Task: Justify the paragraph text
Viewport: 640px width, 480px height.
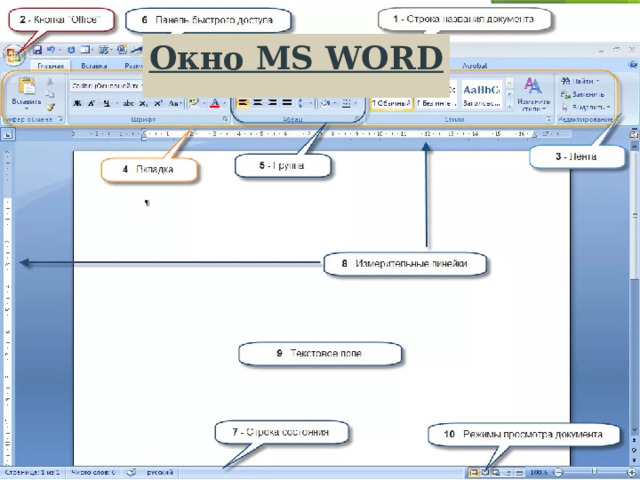Action: pos(287,103)
